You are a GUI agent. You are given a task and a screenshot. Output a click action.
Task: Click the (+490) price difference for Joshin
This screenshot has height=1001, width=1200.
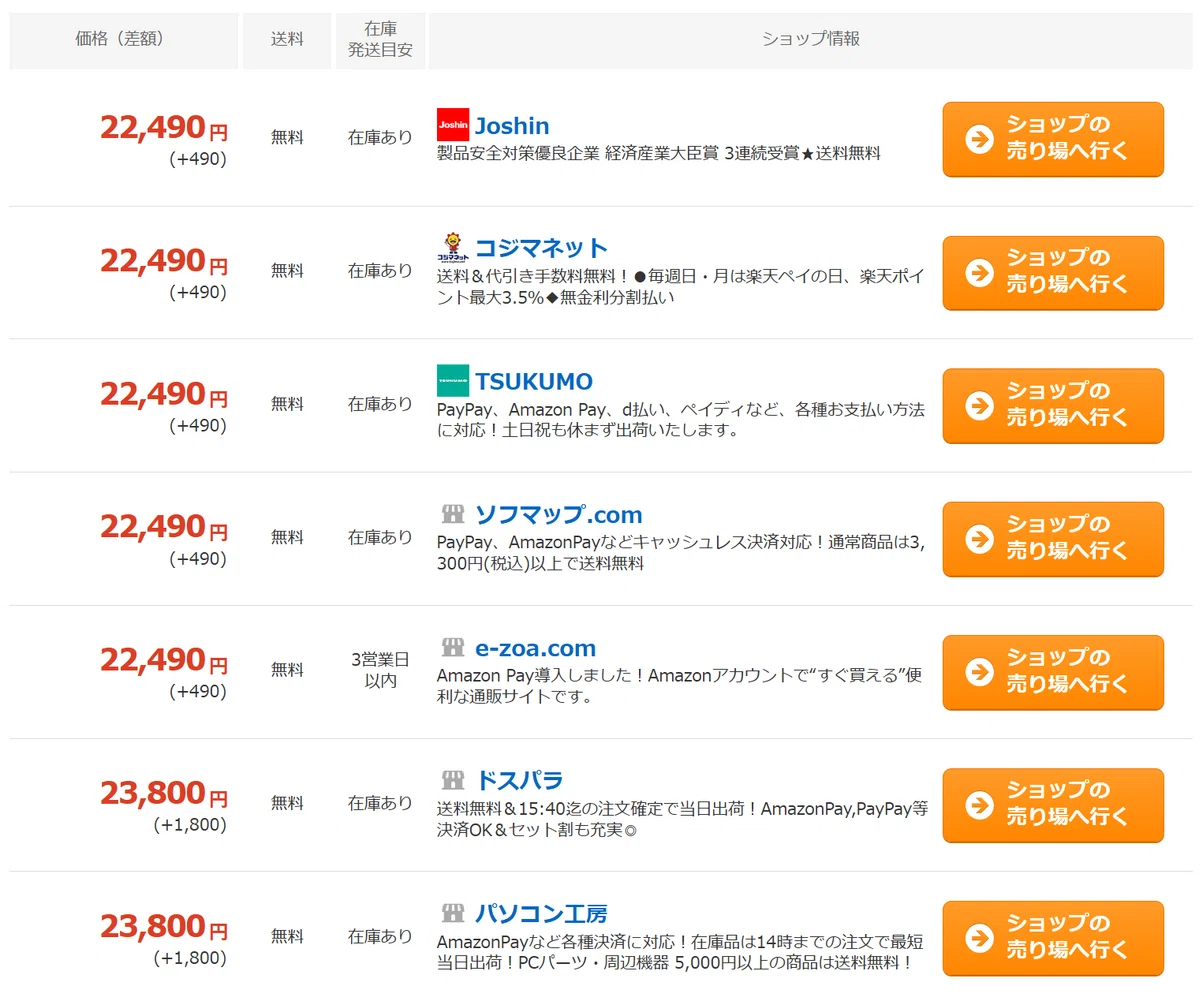click(198, 159)
